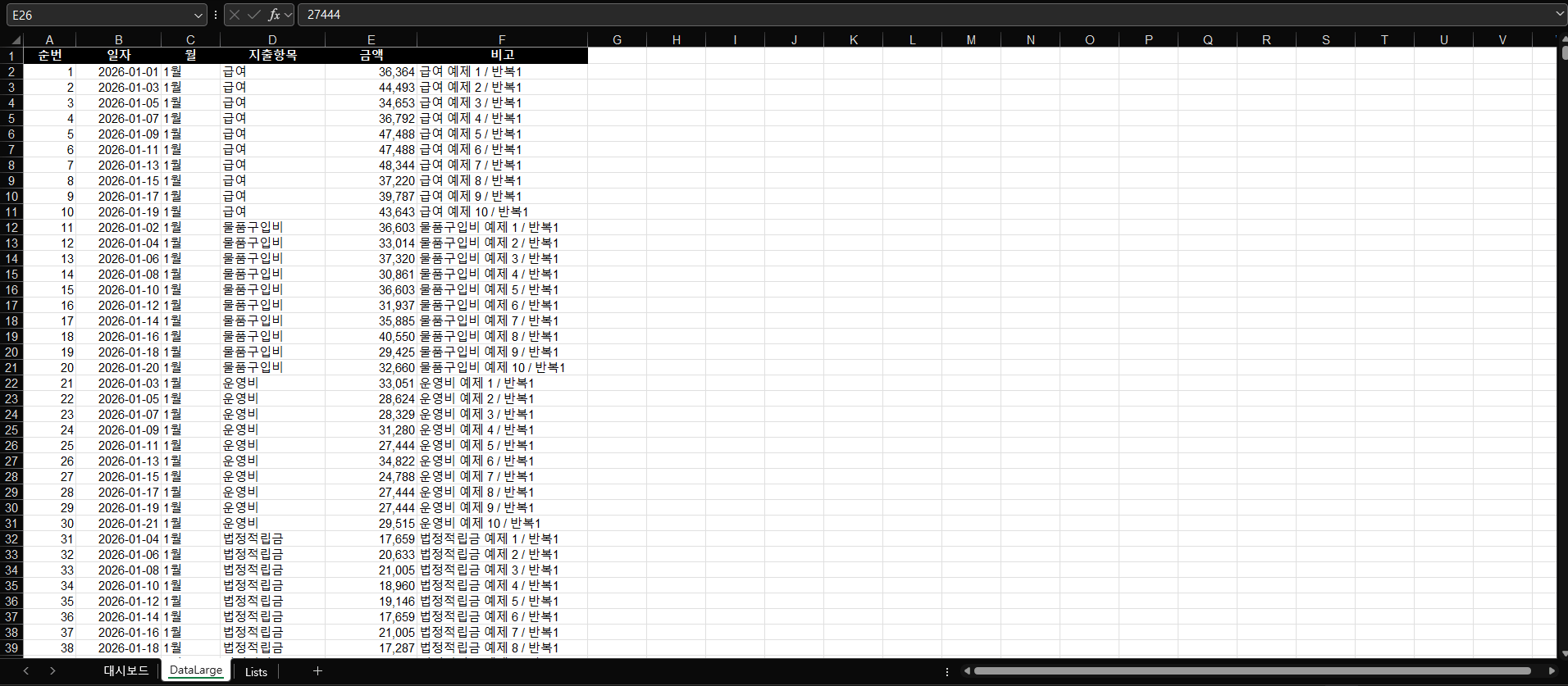Add a new sheet with plus icon
Image resolution: width=1568 pixels, height=686 pixels.
(317, 671)
